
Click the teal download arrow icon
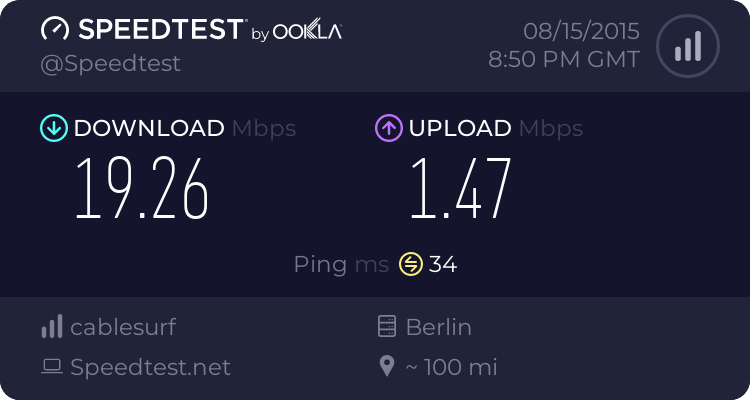tap(52, 128)
